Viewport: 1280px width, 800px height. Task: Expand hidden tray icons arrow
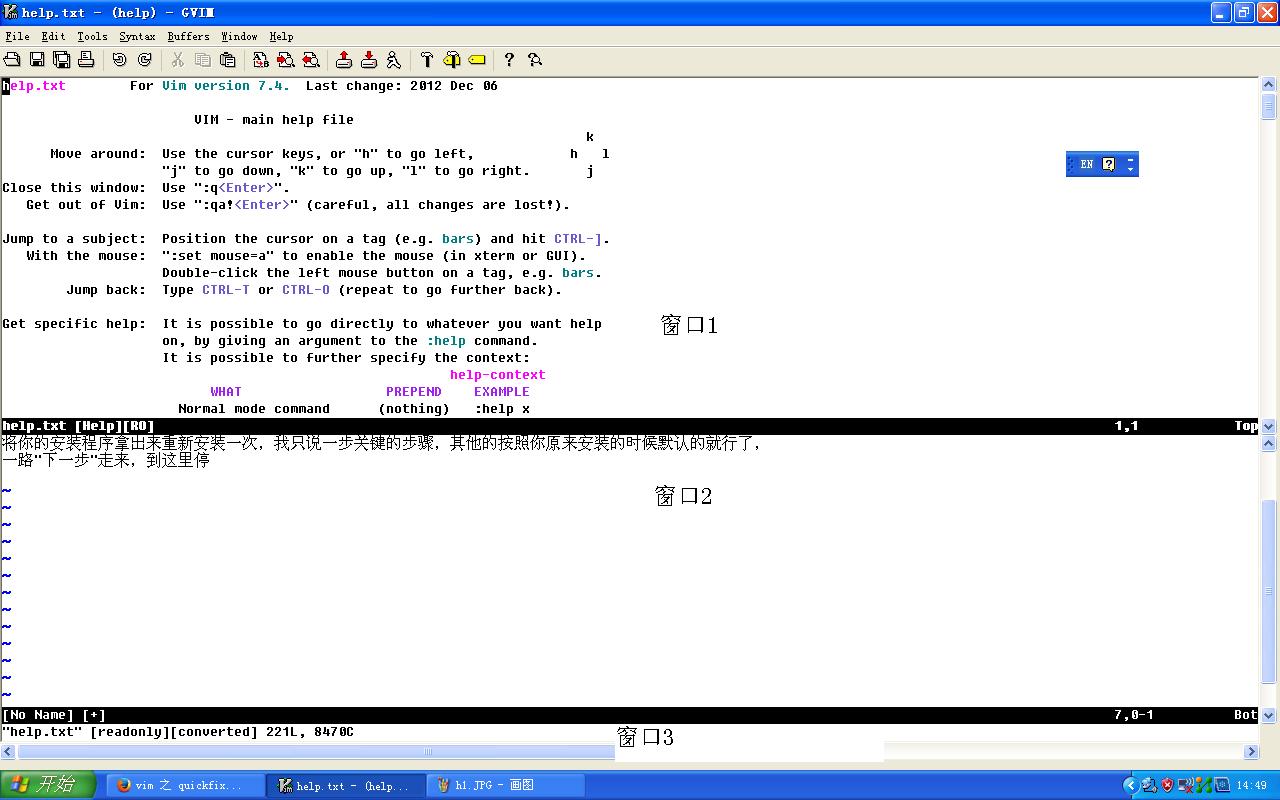1131,786
